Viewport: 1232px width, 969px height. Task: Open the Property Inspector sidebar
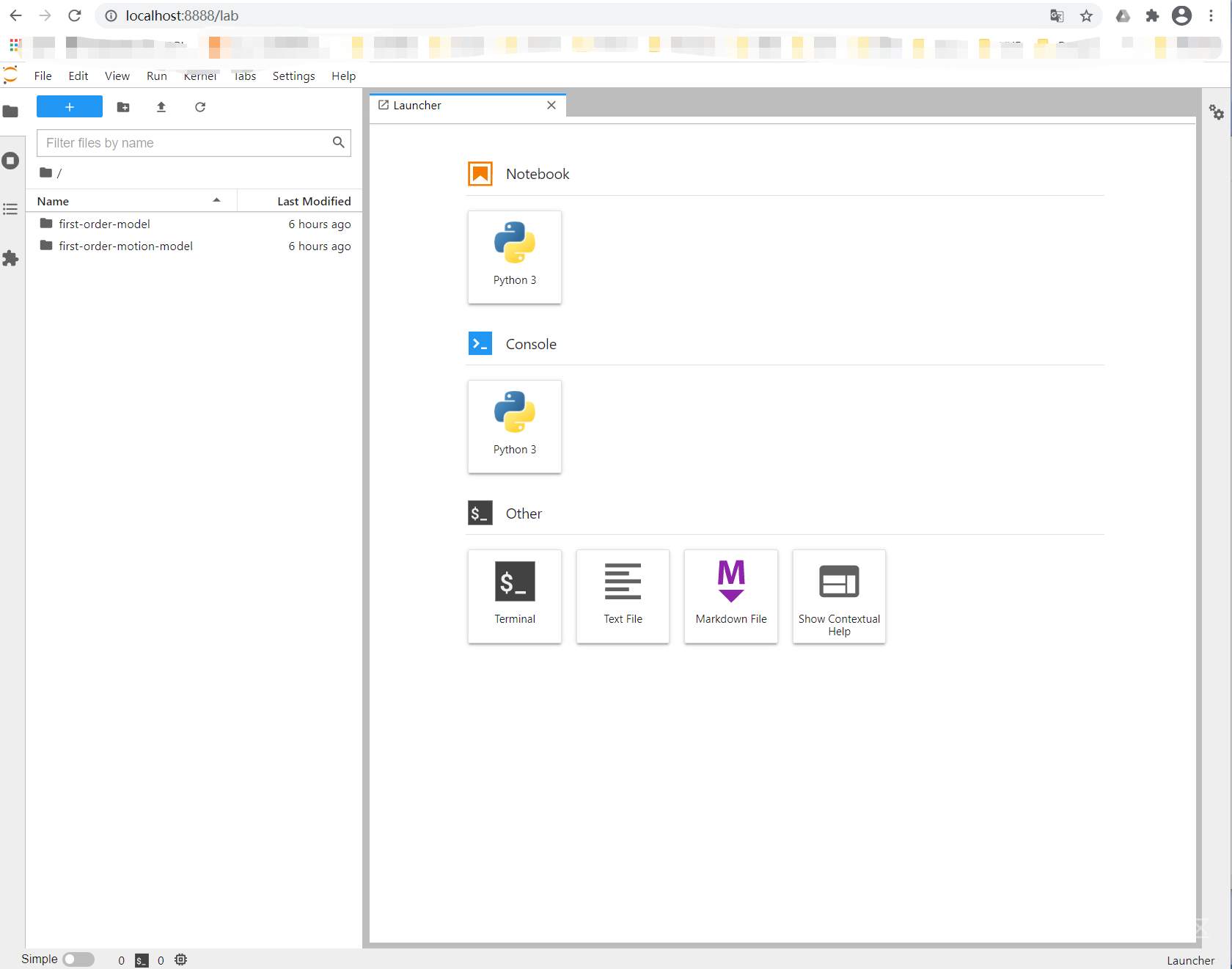tap(1217, 112)
